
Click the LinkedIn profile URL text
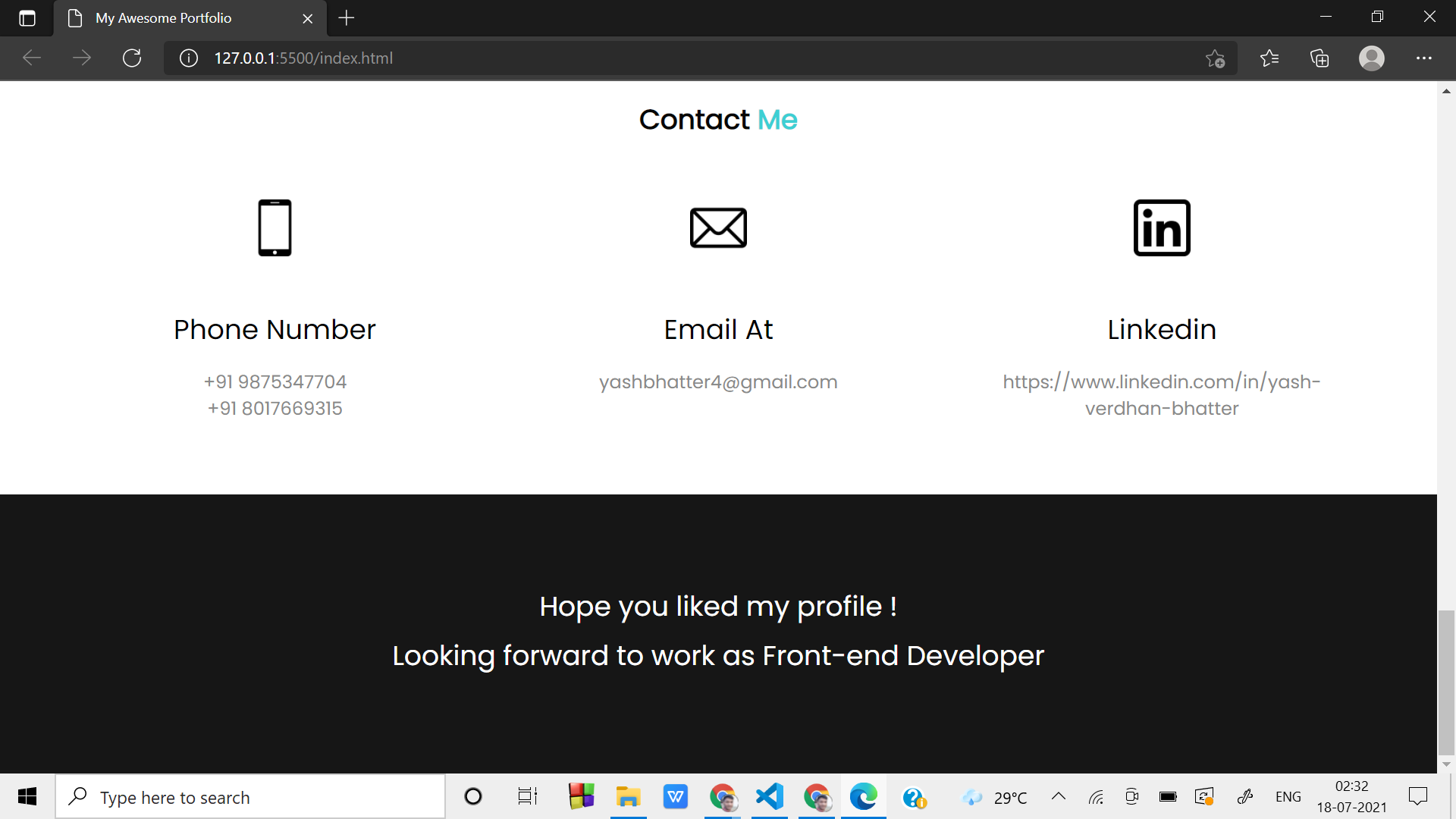coord(1162,395)
